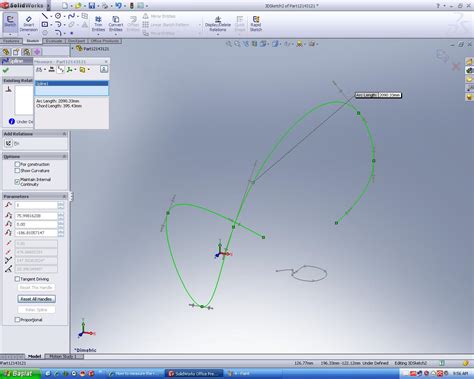Open How to measure taskbar button

coord(135,374)
